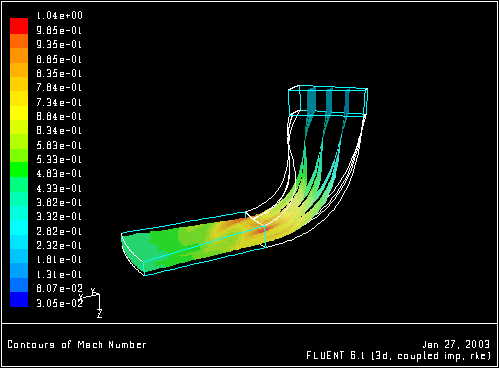Screen dimensions: 499x368
Task: Click the legend value 9.85e-01
Action: coord(59,30)
